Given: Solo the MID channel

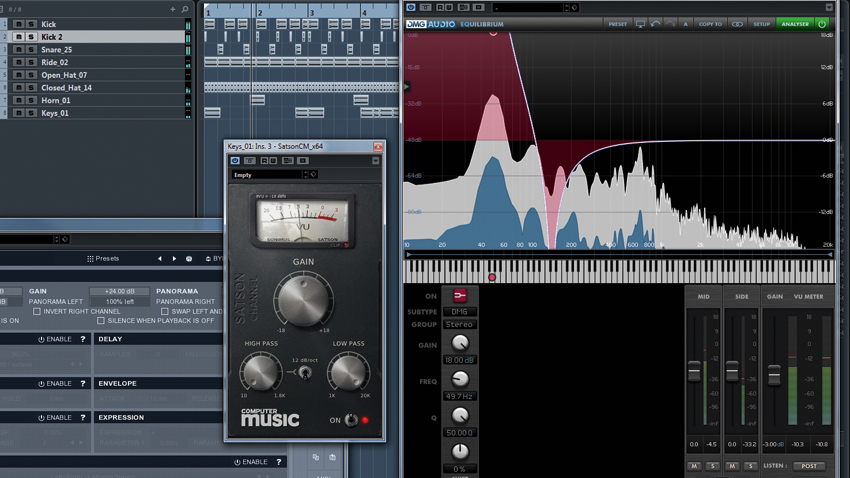Looking at the screenshot, I should [x=712, y=466].
